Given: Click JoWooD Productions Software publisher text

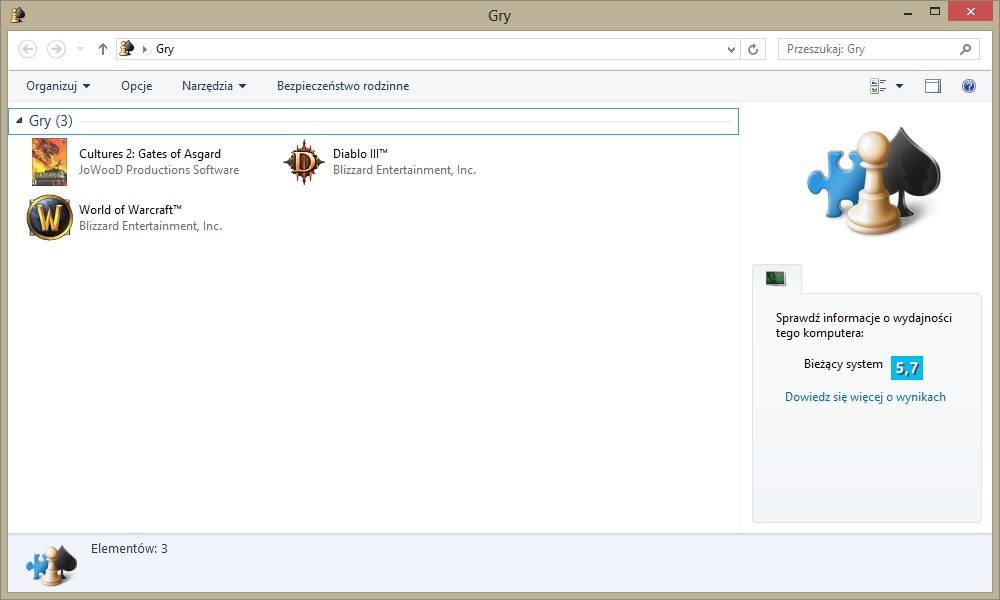Looking at the screenshot, I should pos(159,170).
